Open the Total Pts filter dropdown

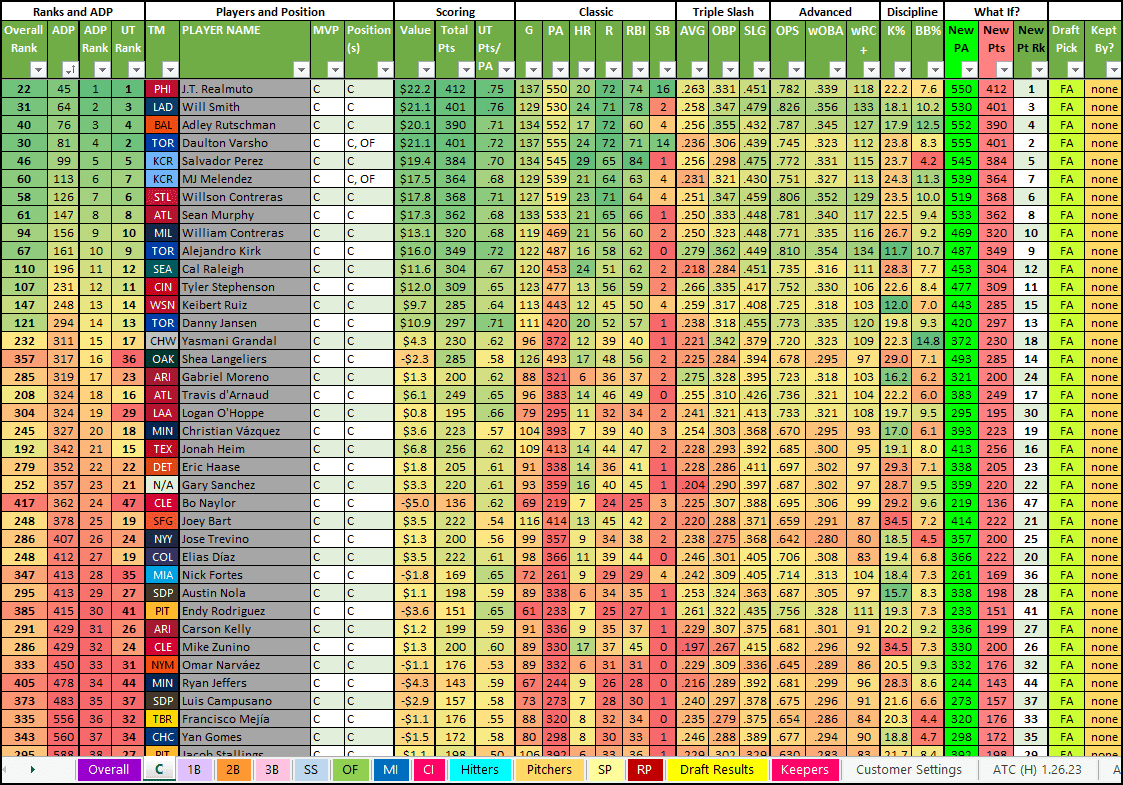[x=466, y=69]
